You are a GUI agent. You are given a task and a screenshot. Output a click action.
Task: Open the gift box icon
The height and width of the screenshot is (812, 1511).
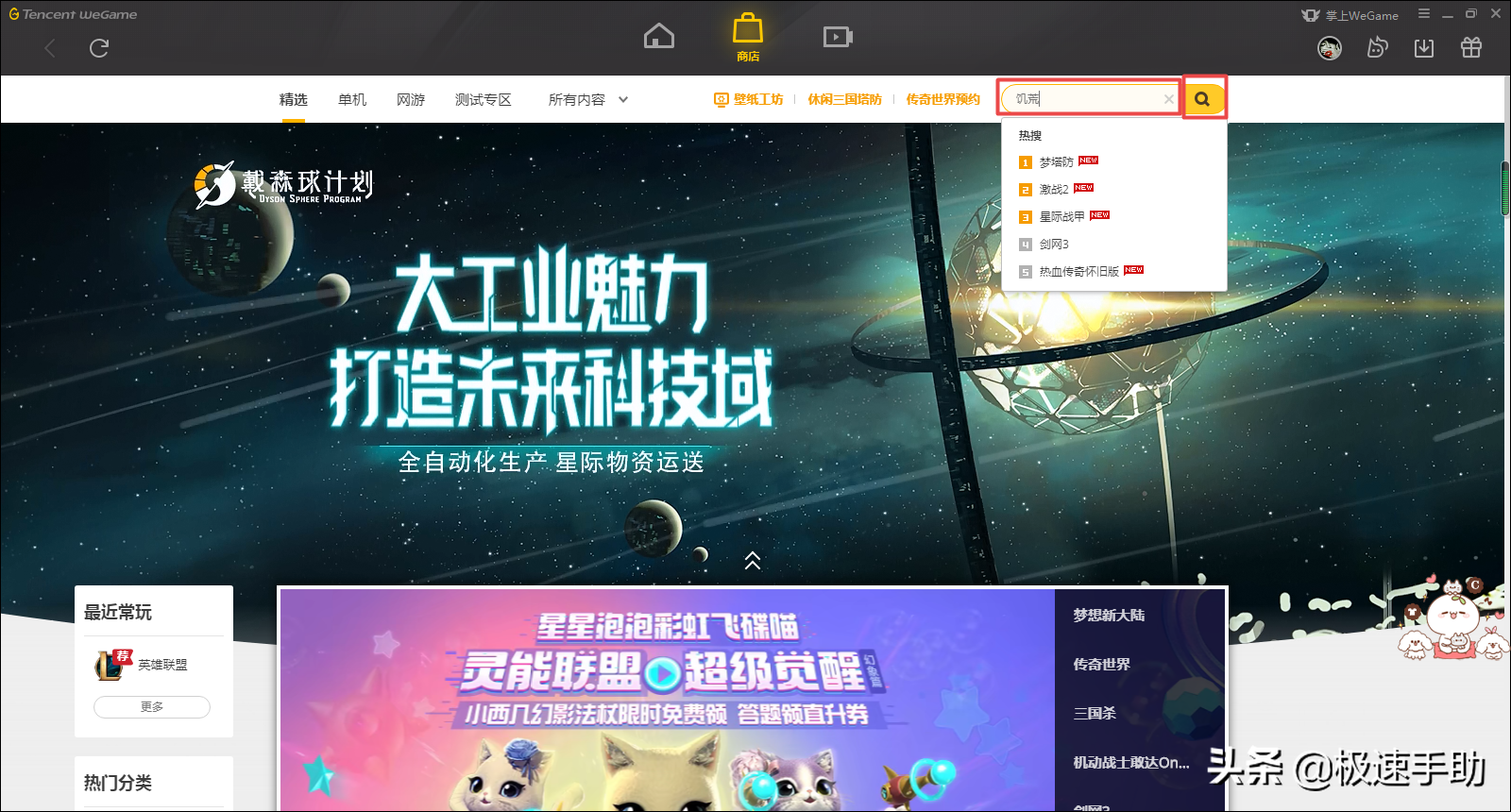tap(1470, 48)
